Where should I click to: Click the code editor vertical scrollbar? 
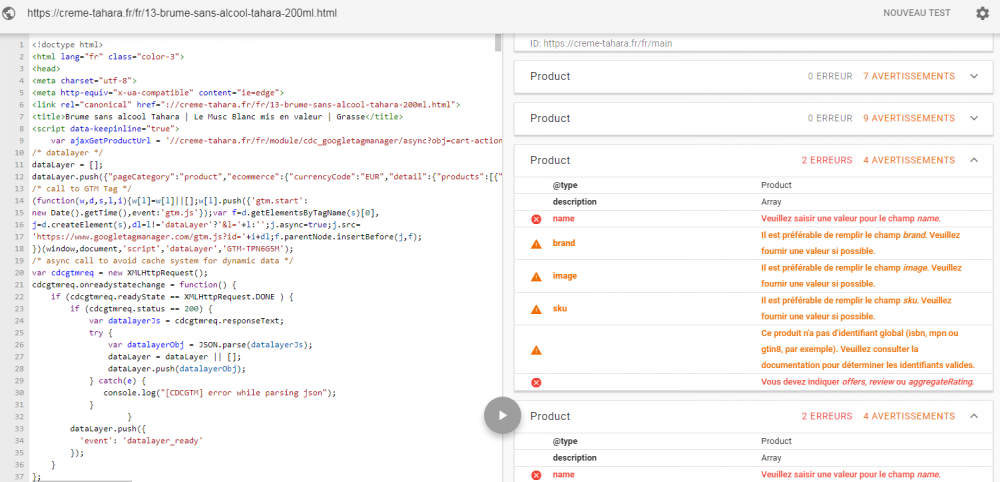point(498,43)
